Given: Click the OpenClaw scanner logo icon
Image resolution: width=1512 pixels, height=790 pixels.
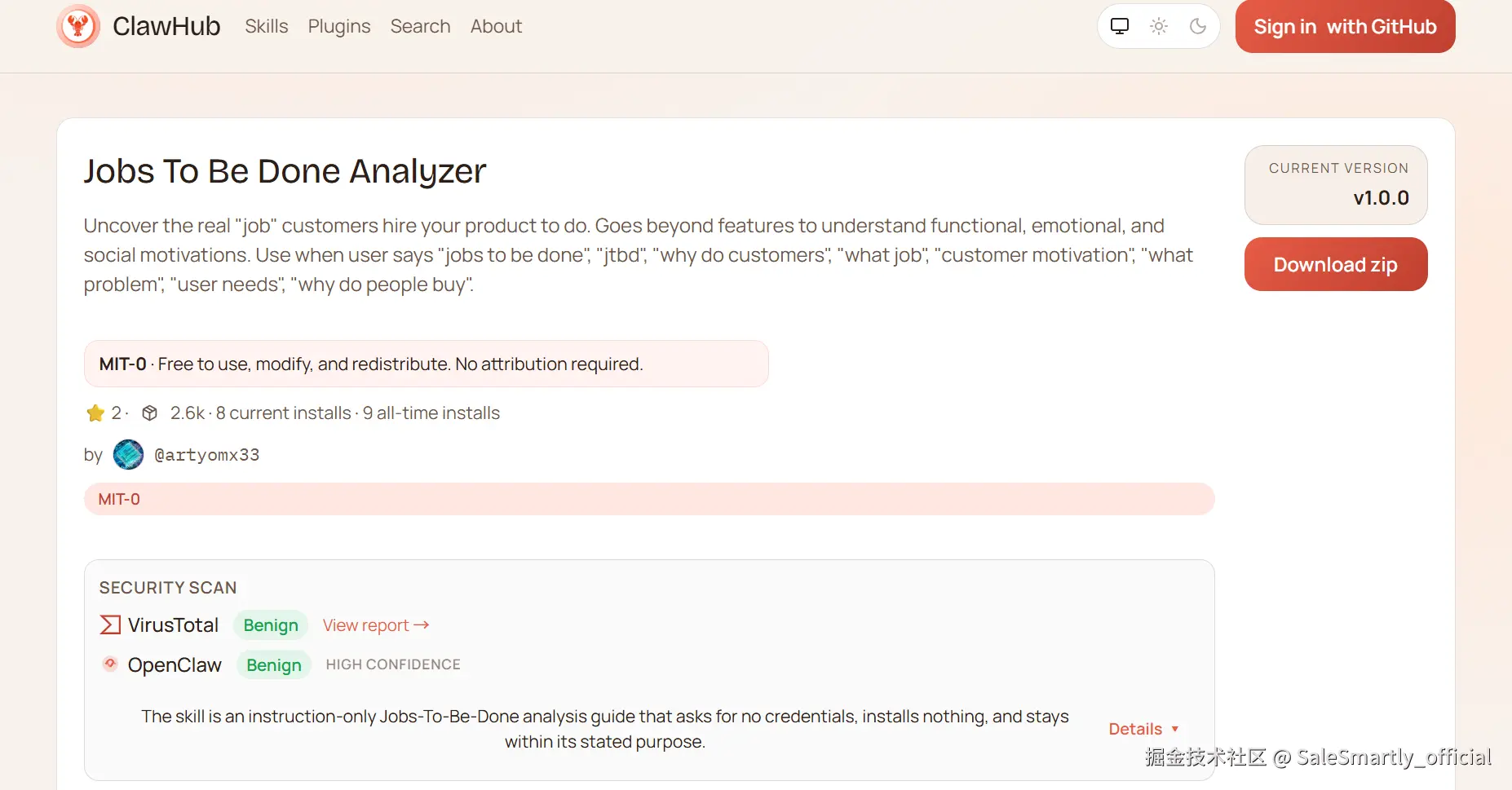Looking at the screenshot, I should (x=110, y=664).
